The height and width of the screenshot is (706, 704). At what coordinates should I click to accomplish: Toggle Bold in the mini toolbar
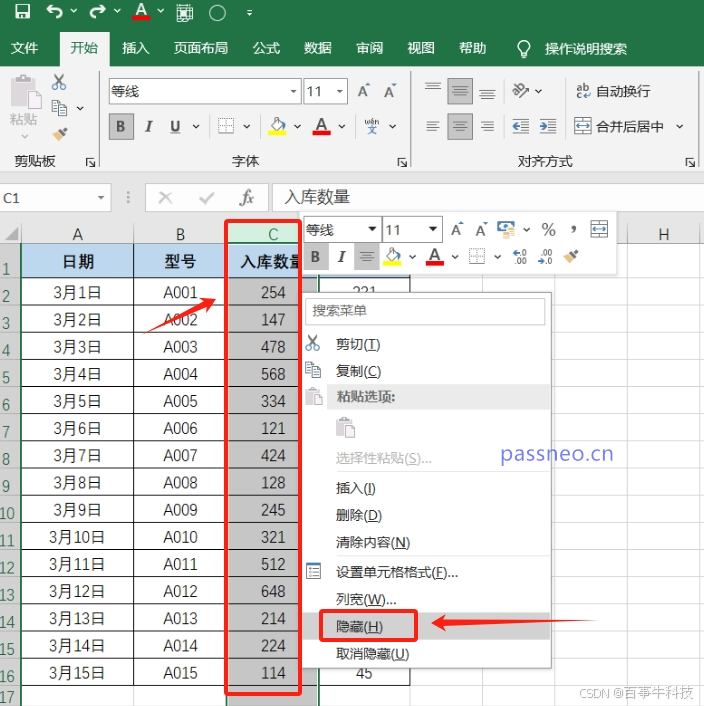tap(315, 257)
